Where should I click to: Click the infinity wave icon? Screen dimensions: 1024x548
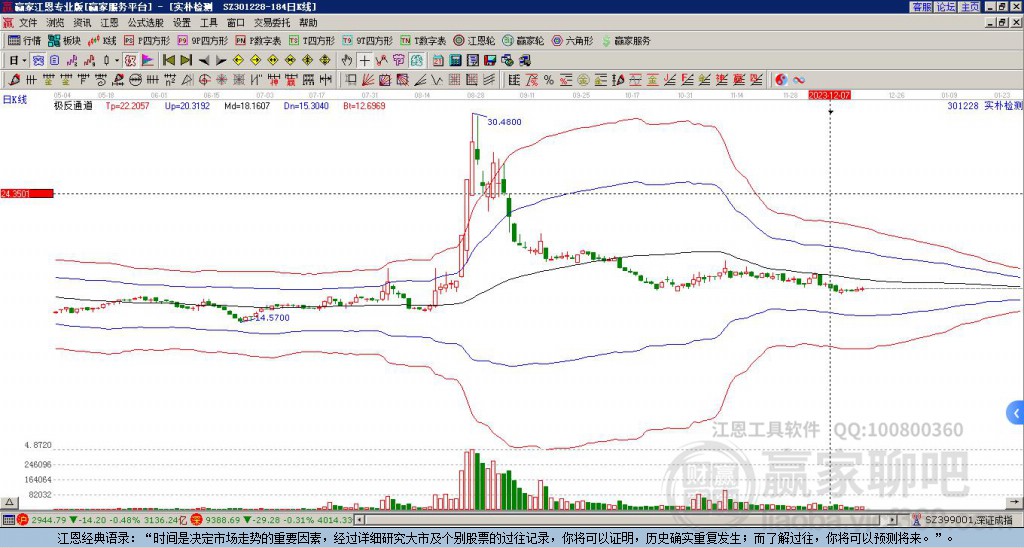[799, 80]
